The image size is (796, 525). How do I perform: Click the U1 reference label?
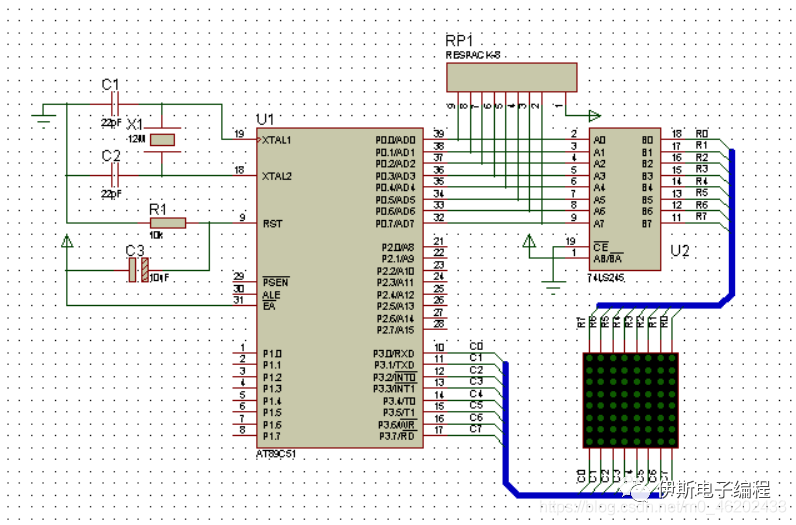[x=264, y=120]
